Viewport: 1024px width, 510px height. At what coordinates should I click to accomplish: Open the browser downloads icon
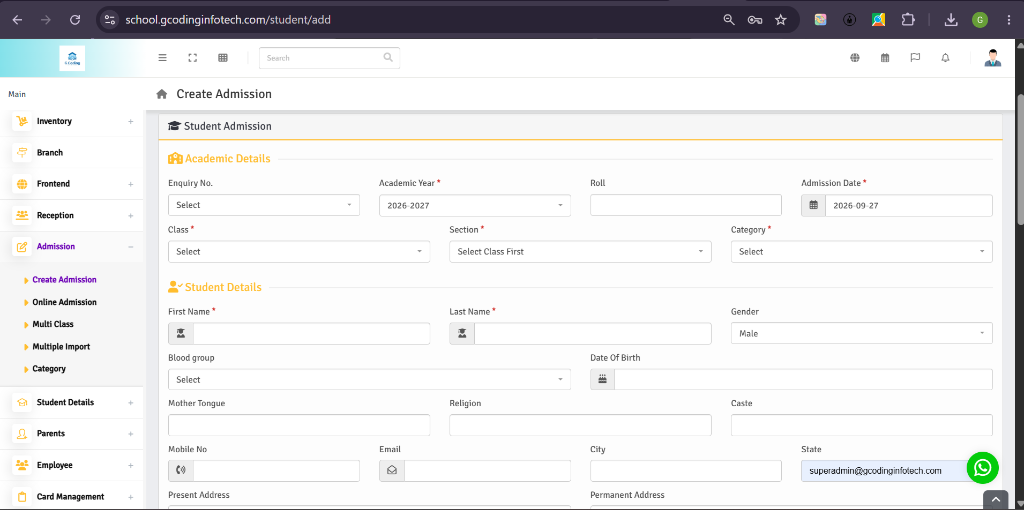(951, 20)
